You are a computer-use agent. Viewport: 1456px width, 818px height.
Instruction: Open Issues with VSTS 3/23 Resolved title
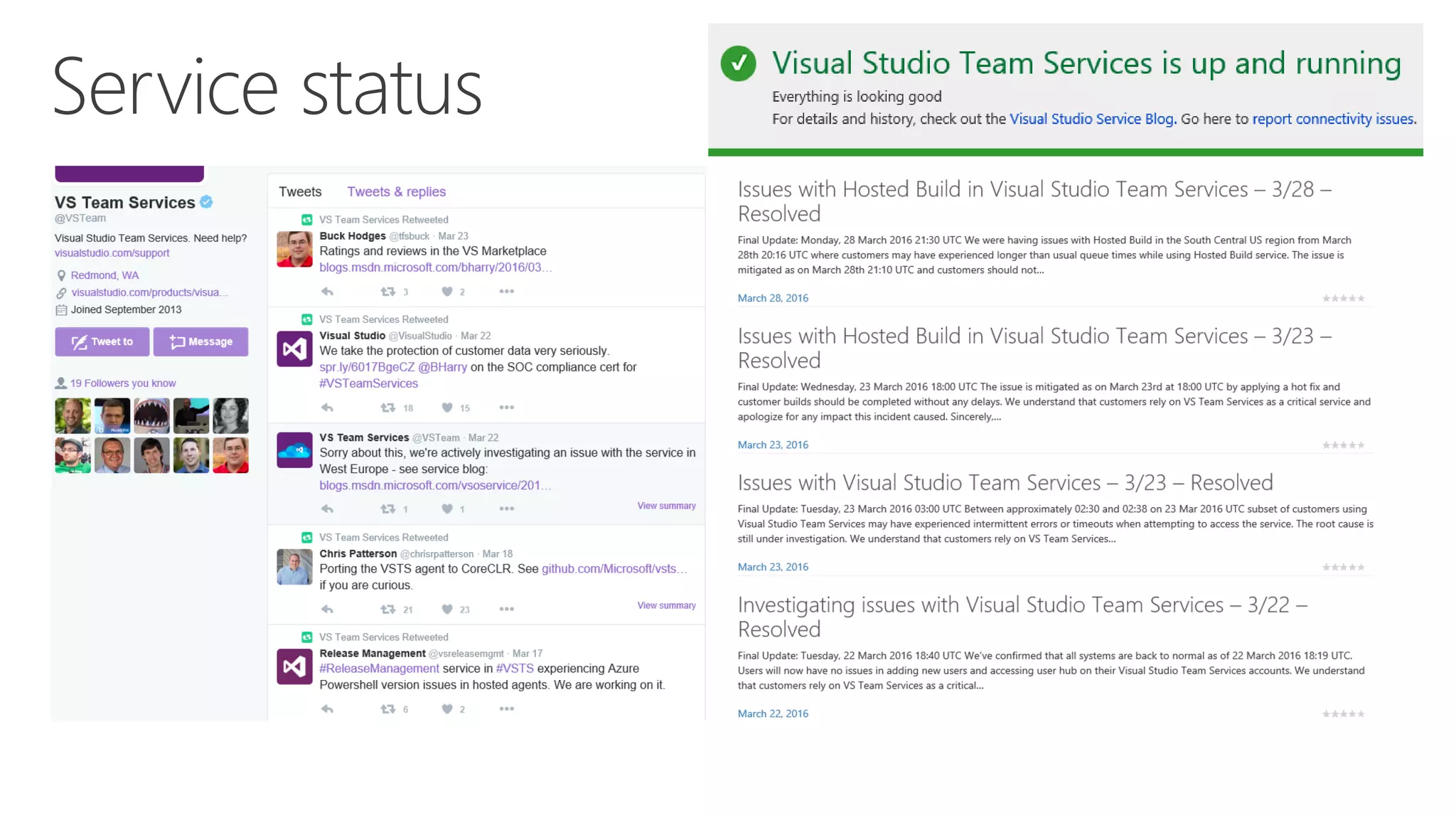click(1005, 482)
